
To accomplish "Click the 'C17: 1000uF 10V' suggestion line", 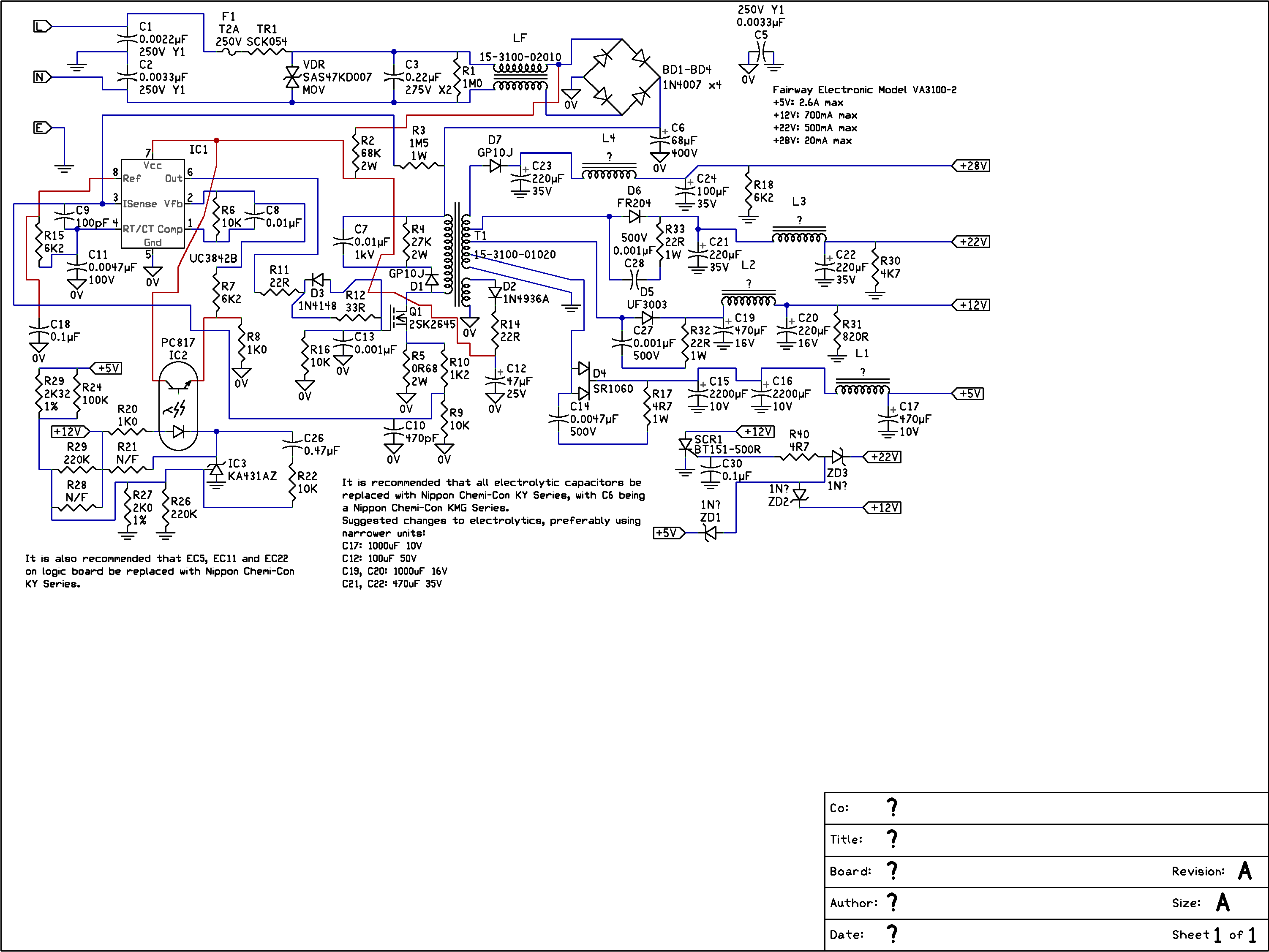I will click(x=381, y=546).
